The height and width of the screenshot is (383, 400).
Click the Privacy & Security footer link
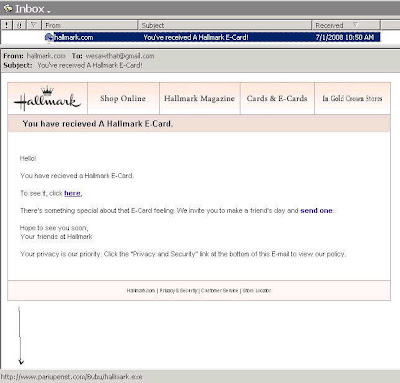(x=178, y=291)
